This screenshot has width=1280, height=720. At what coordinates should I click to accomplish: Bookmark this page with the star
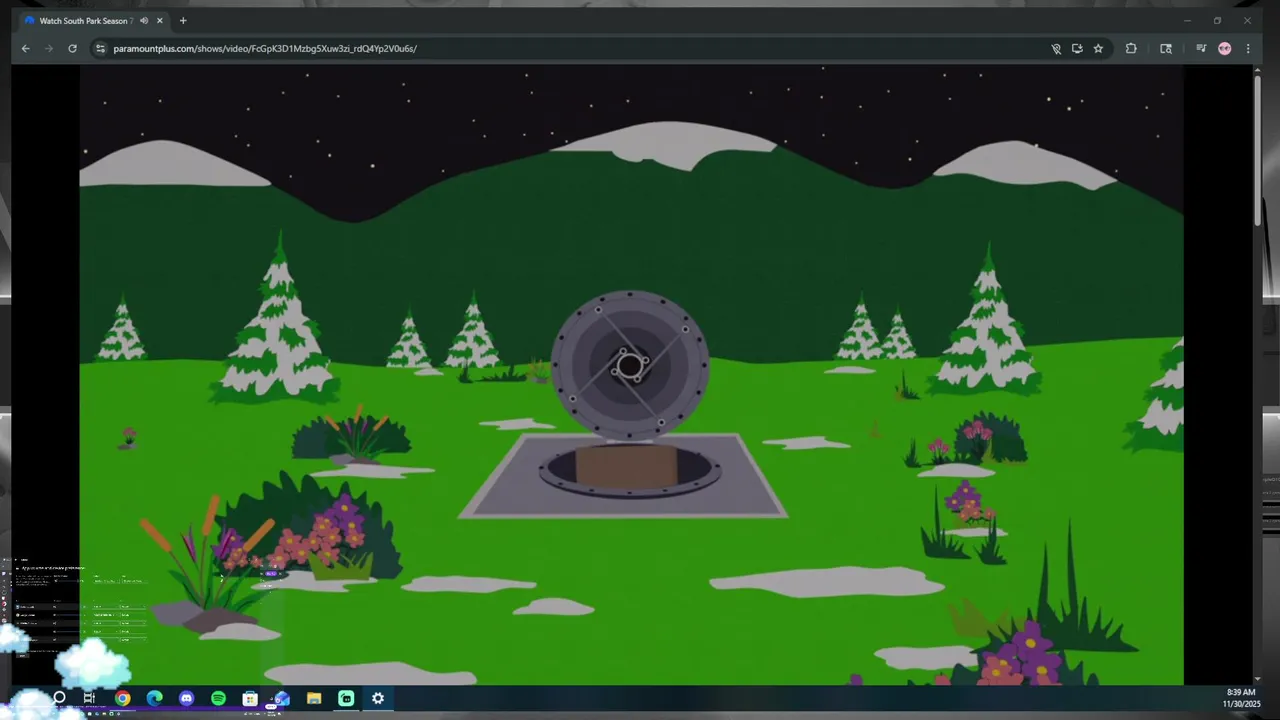(1098, 48)
